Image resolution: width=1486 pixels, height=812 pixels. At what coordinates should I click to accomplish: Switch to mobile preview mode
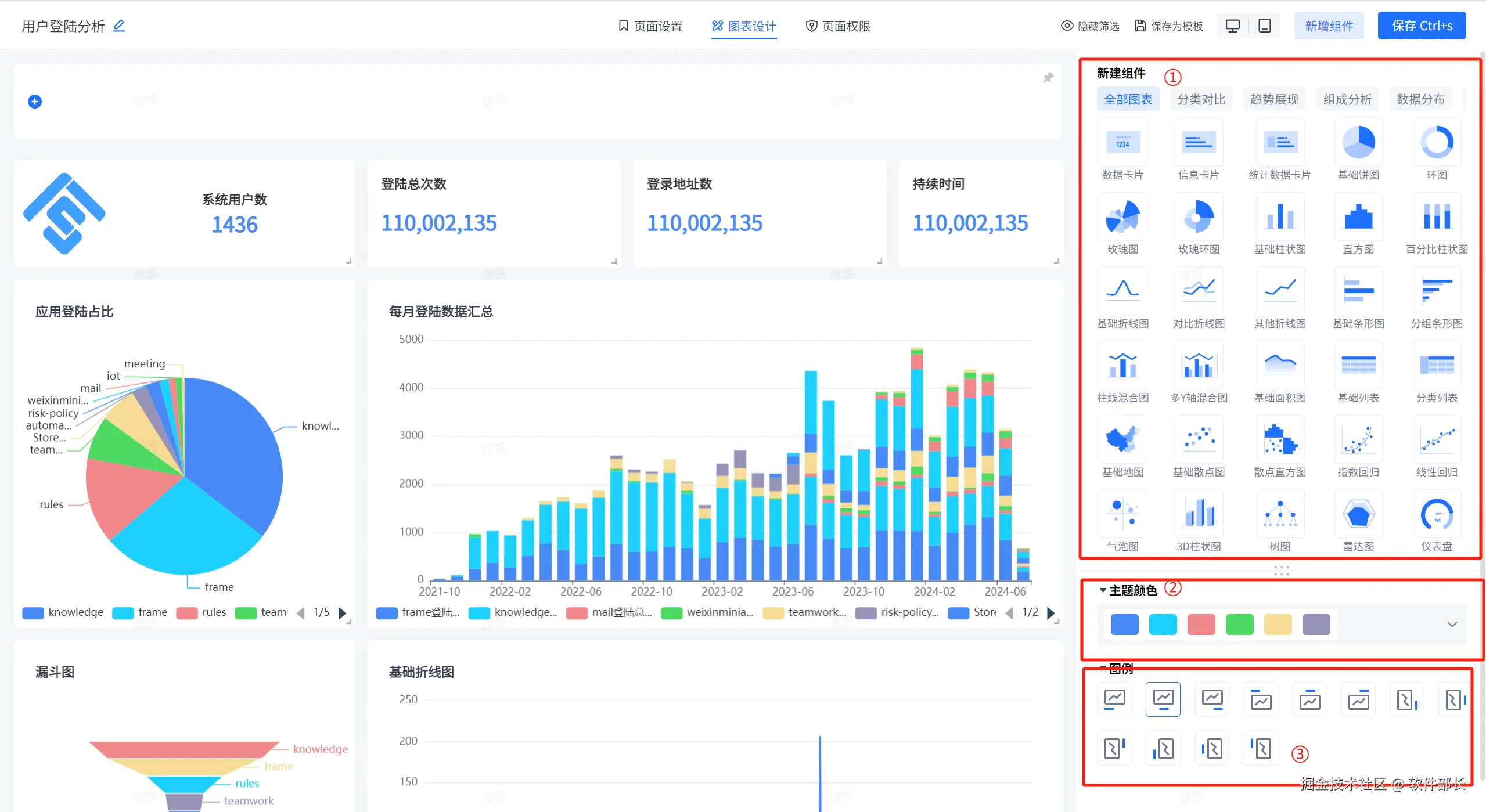[1264, 26]
